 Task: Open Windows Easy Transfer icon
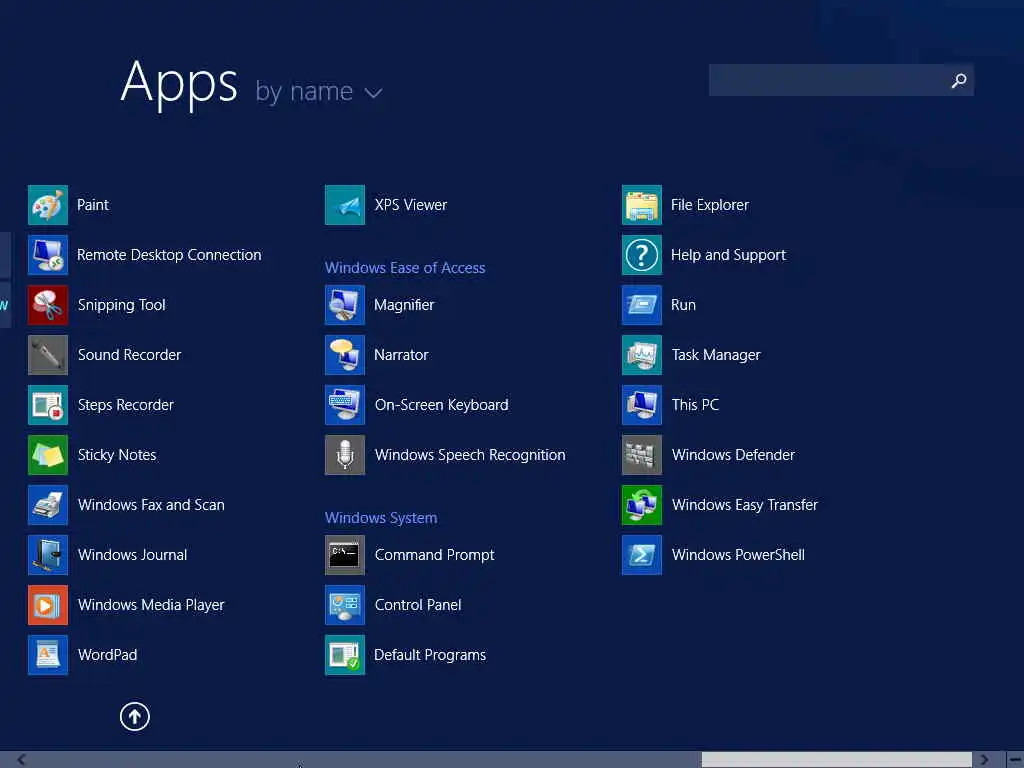[642, 505]
